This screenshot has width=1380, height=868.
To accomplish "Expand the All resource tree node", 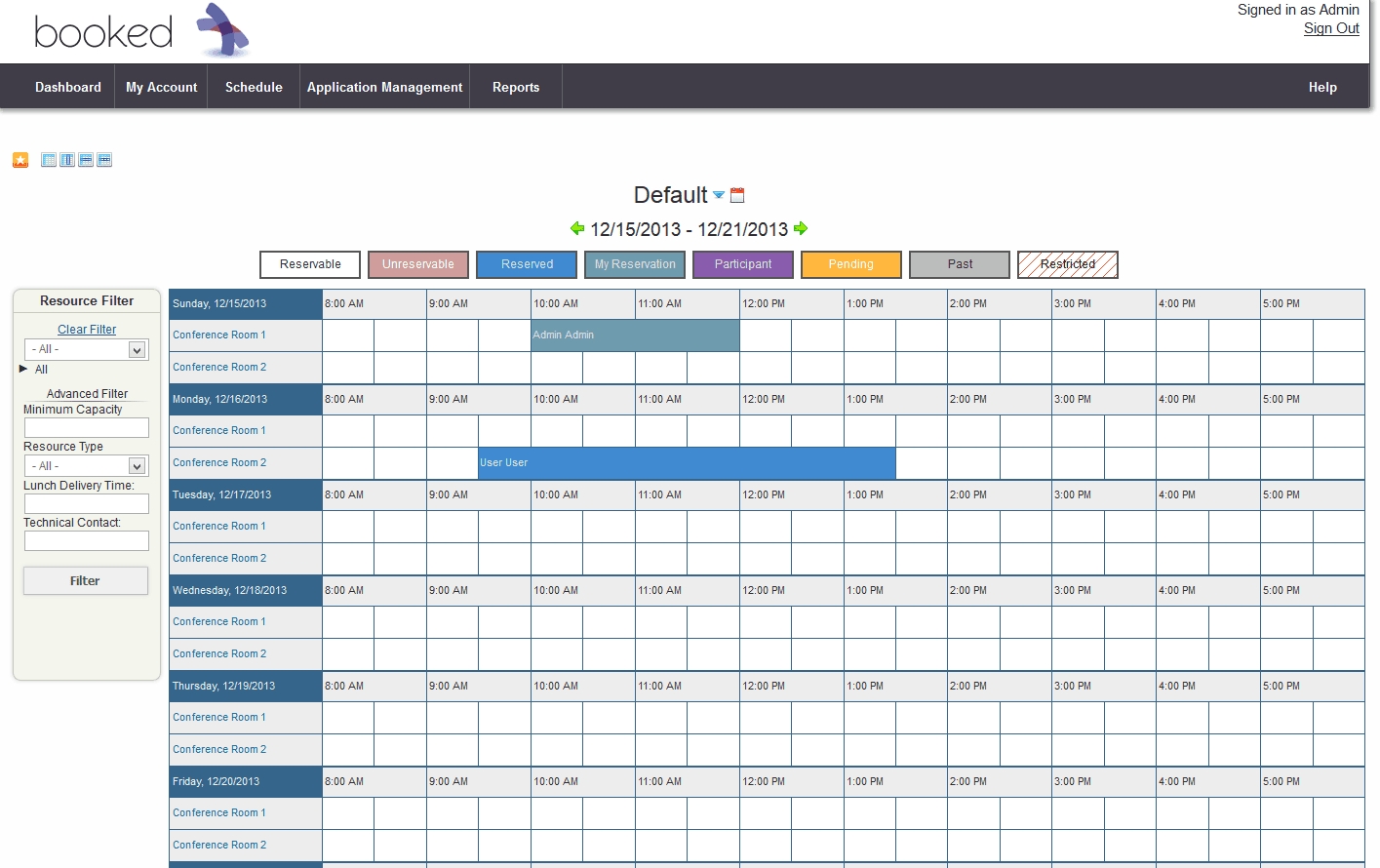I will coord(23,369).
